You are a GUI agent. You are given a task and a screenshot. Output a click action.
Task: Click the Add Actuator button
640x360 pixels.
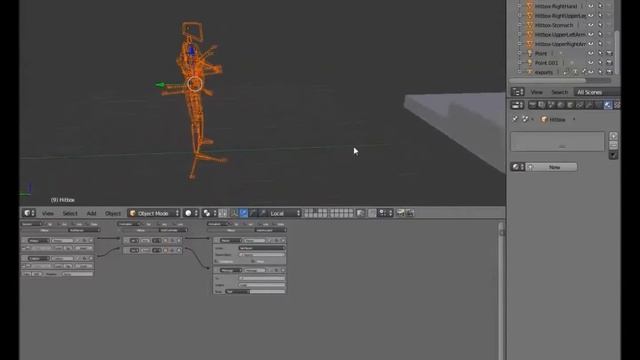click(x=270, y=230)
